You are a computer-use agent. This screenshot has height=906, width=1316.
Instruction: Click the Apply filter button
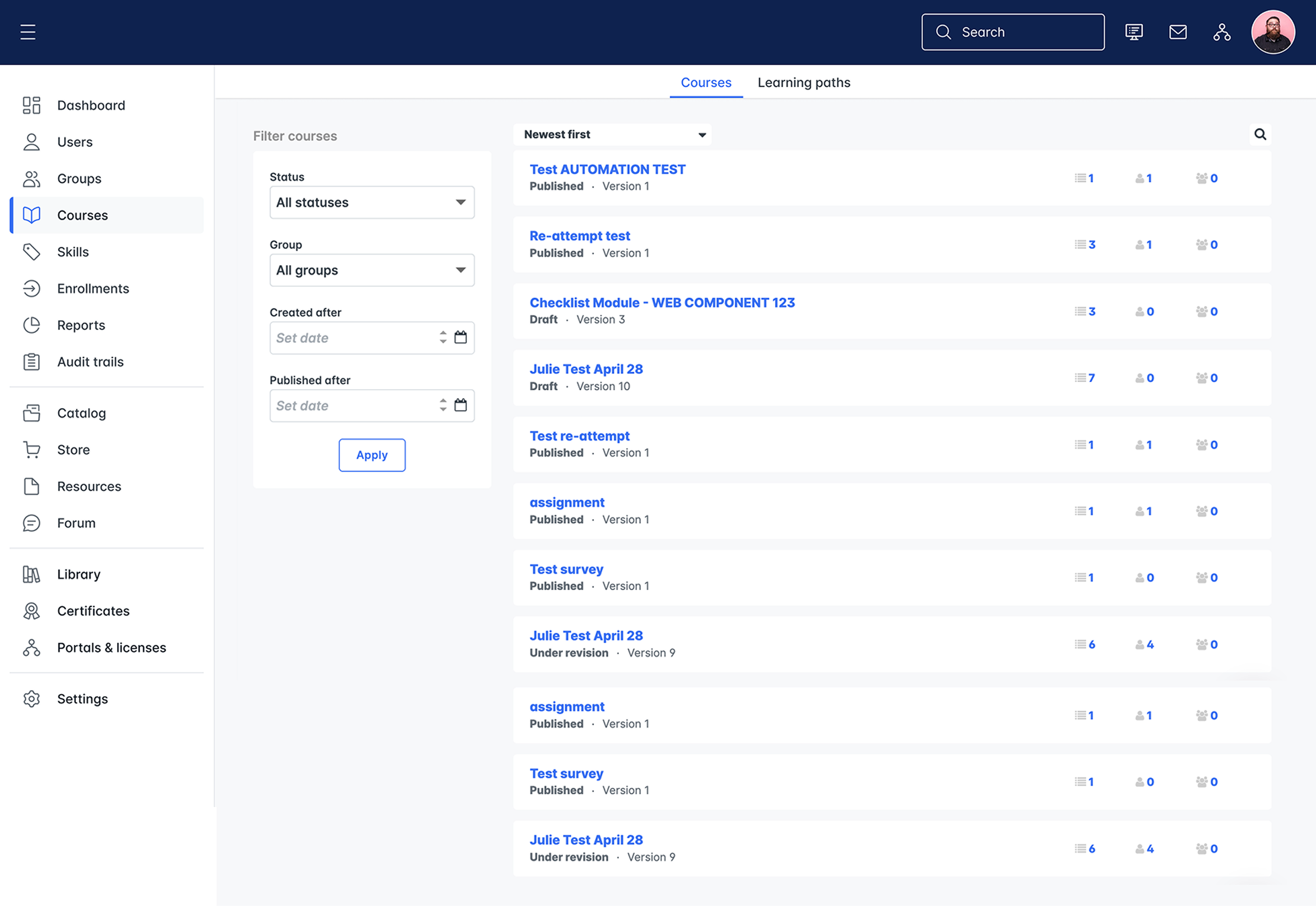(372, 455)
